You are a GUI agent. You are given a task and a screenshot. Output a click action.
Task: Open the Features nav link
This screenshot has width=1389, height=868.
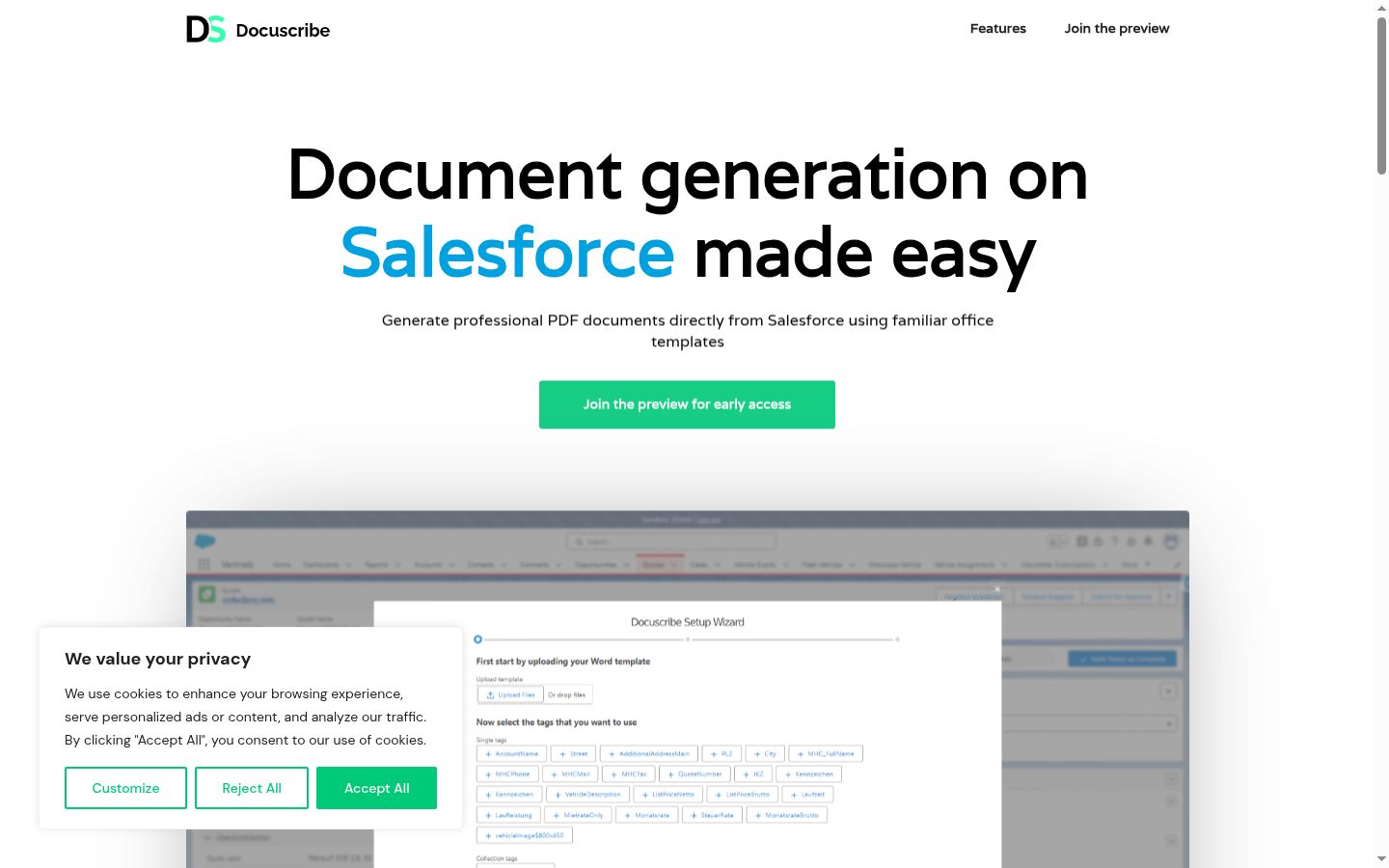click(x=998, y=29)
